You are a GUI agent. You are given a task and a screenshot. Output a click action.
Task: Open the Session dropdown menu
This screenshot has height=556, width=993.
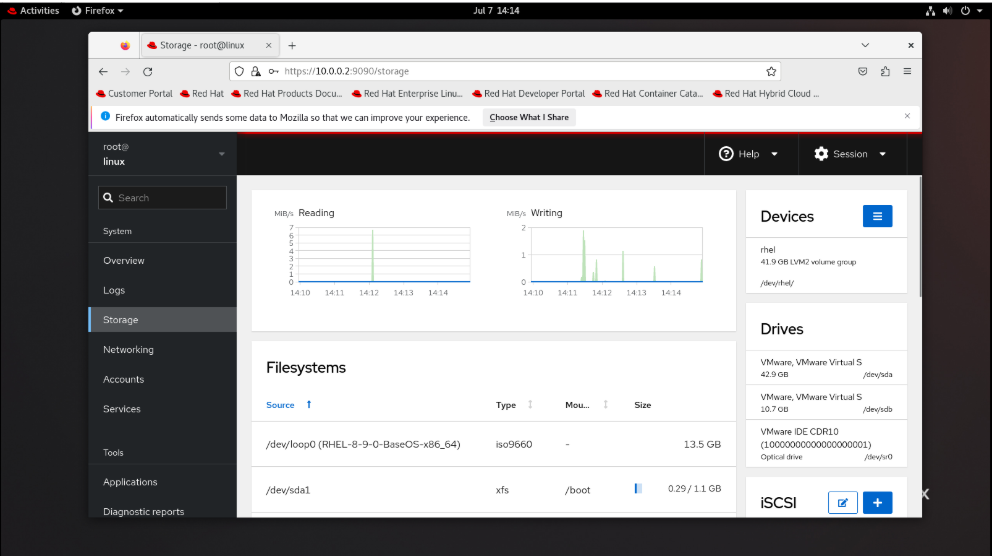(850, 154)
